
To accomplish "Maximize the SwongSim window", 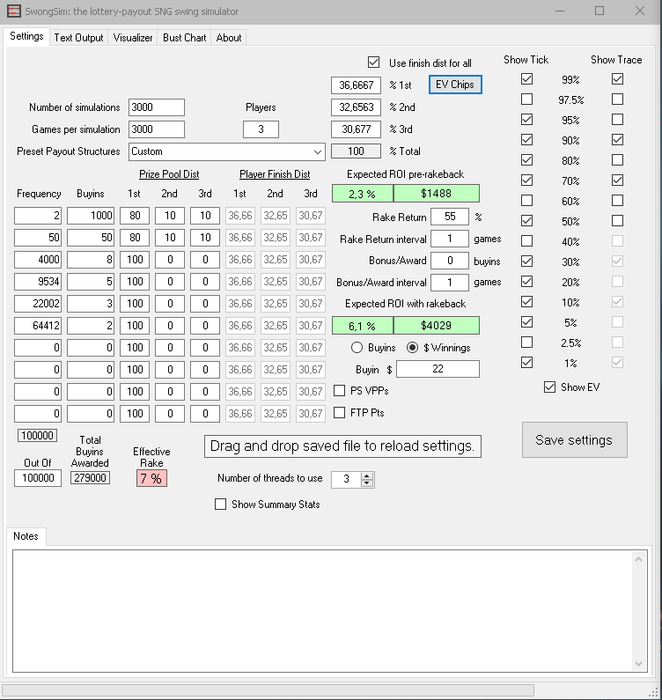I will point(600,11).
